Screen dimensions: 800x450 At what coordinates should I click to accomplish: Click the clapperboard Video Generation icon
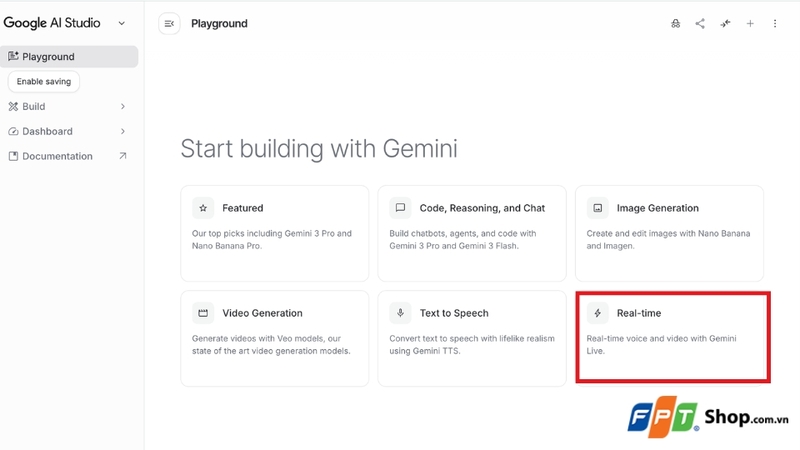coord(203,313)
